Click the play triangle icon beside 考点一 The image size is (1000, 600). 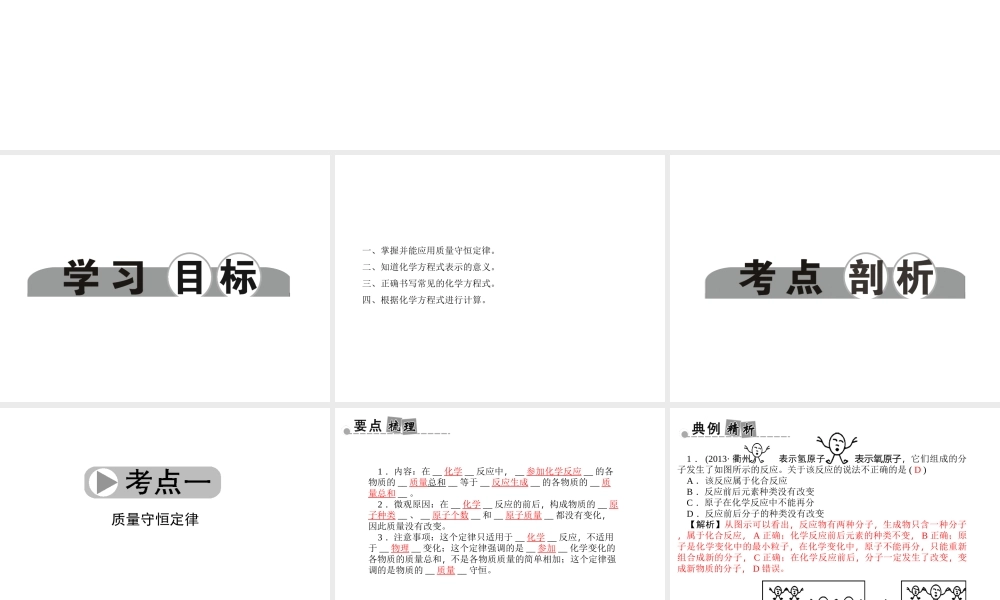(x=106, y=483)
